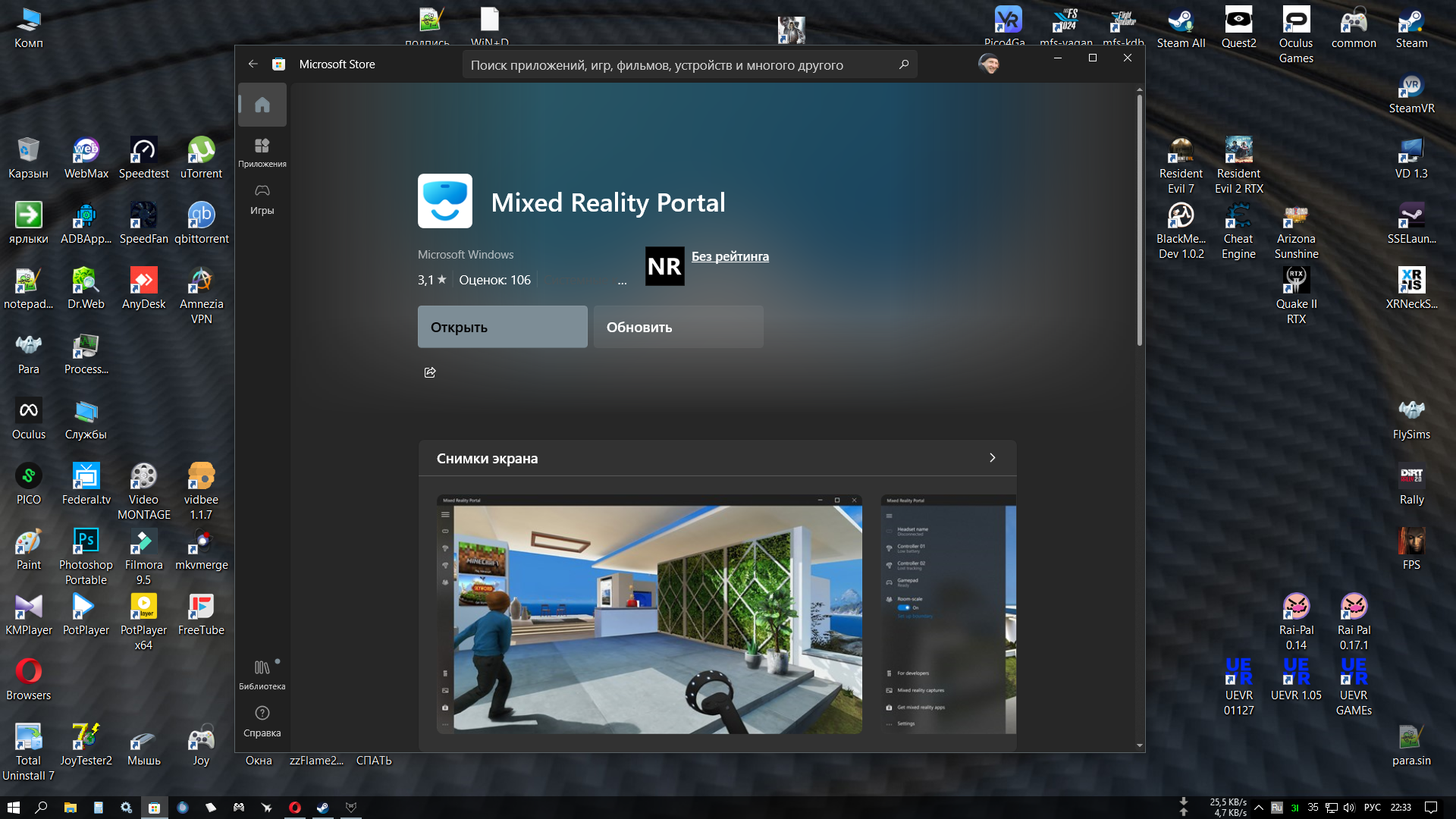Click the Store page vertical scrollbar

(x=1139, y=220)
